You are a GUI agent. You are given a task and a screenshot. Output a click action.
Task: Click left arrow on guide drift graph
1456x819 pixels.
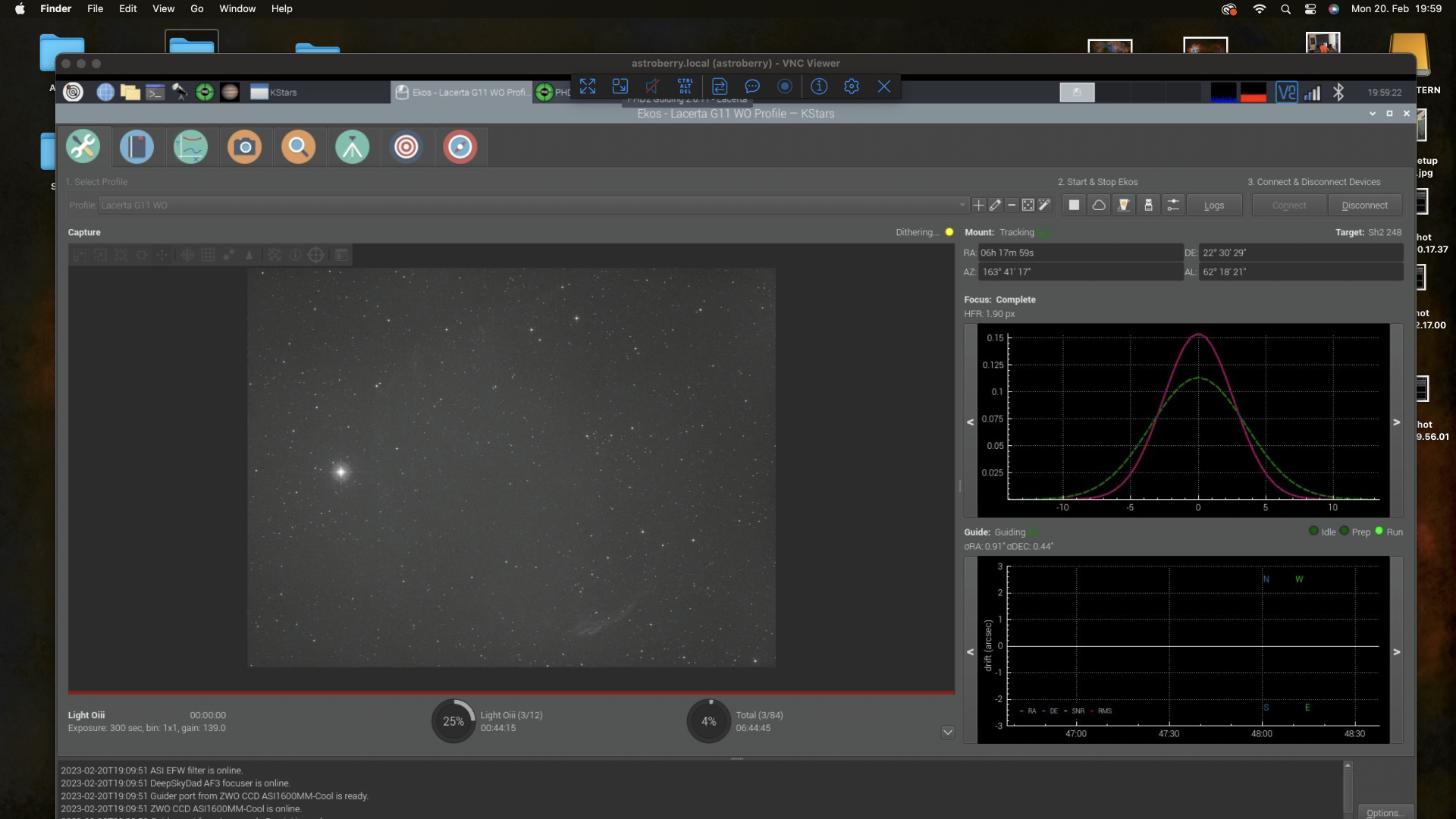coord(970,651)
